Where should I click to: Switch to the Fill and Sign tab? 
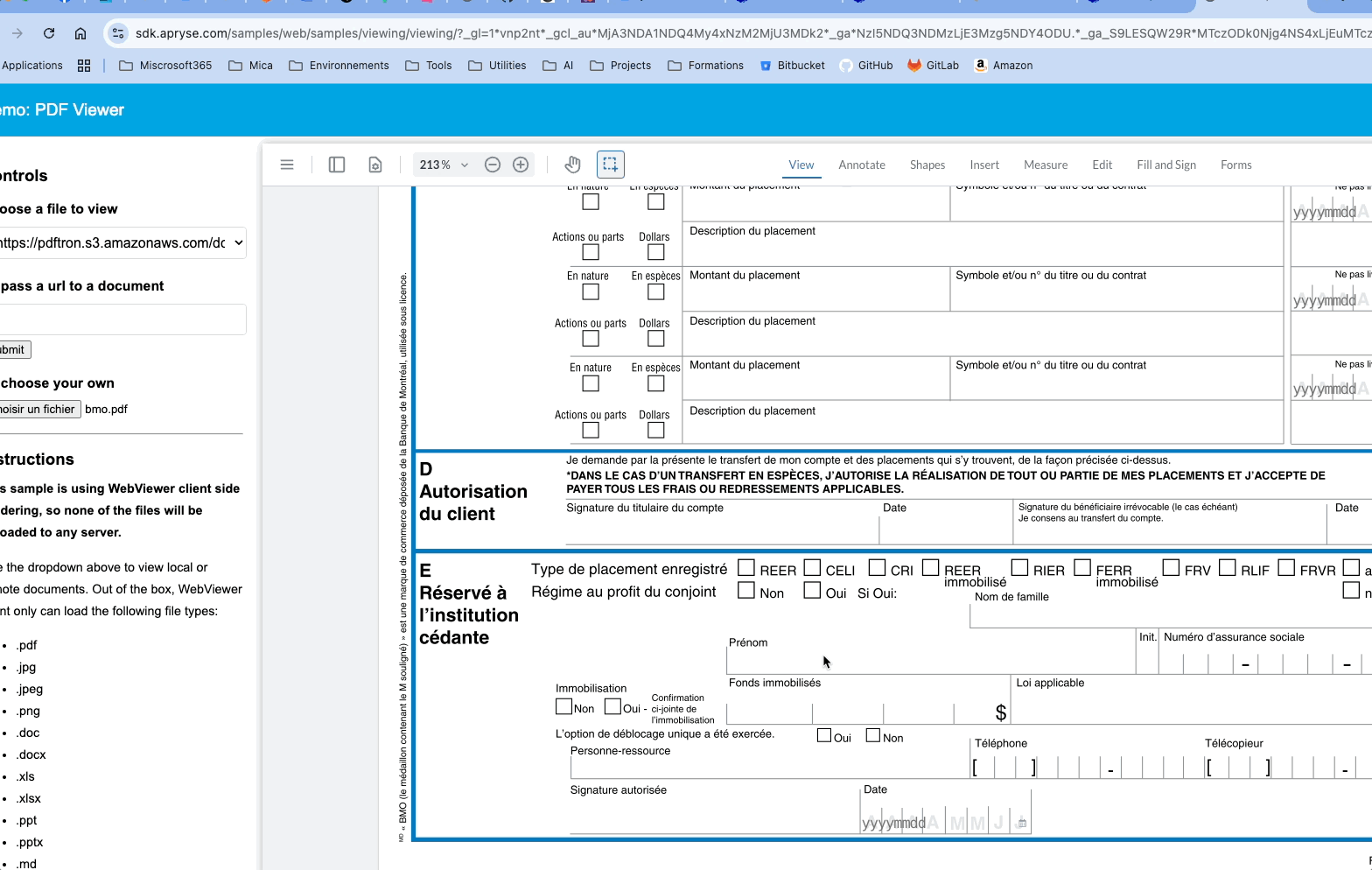tap(1166, 165)
